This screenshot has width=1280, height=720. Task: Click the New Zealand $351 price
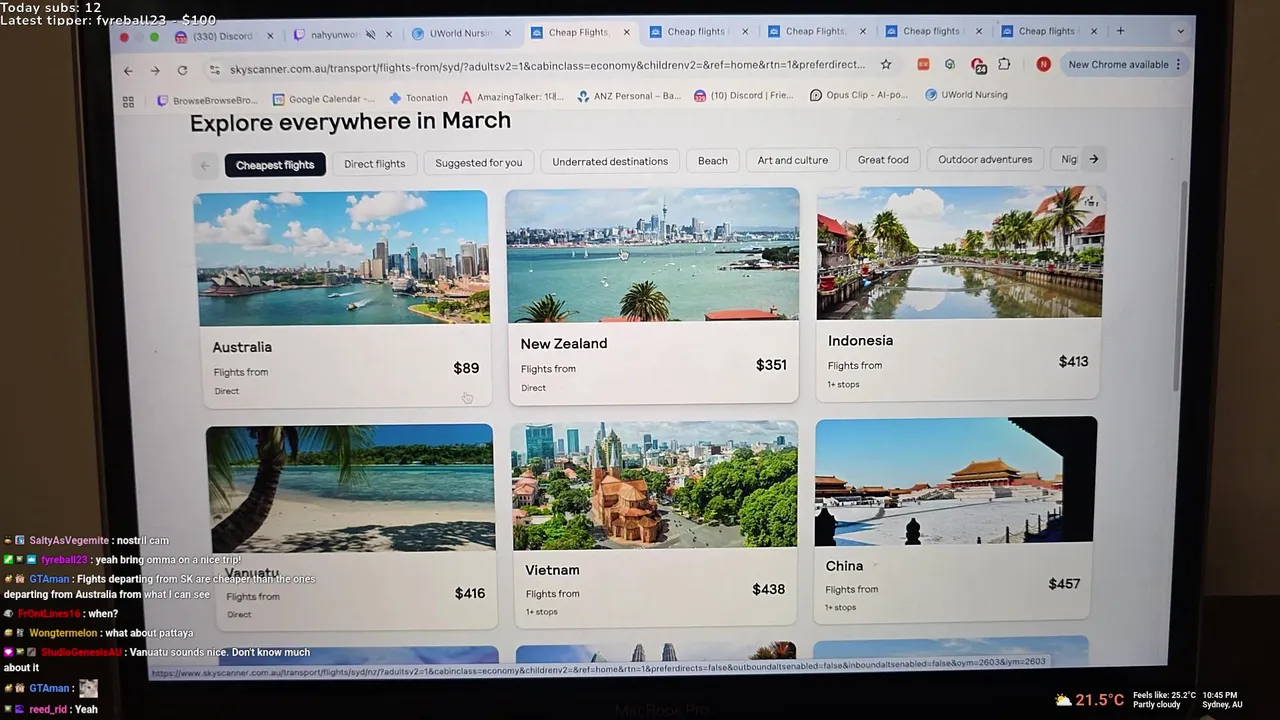pyautogui.click(x=771, y=365)
